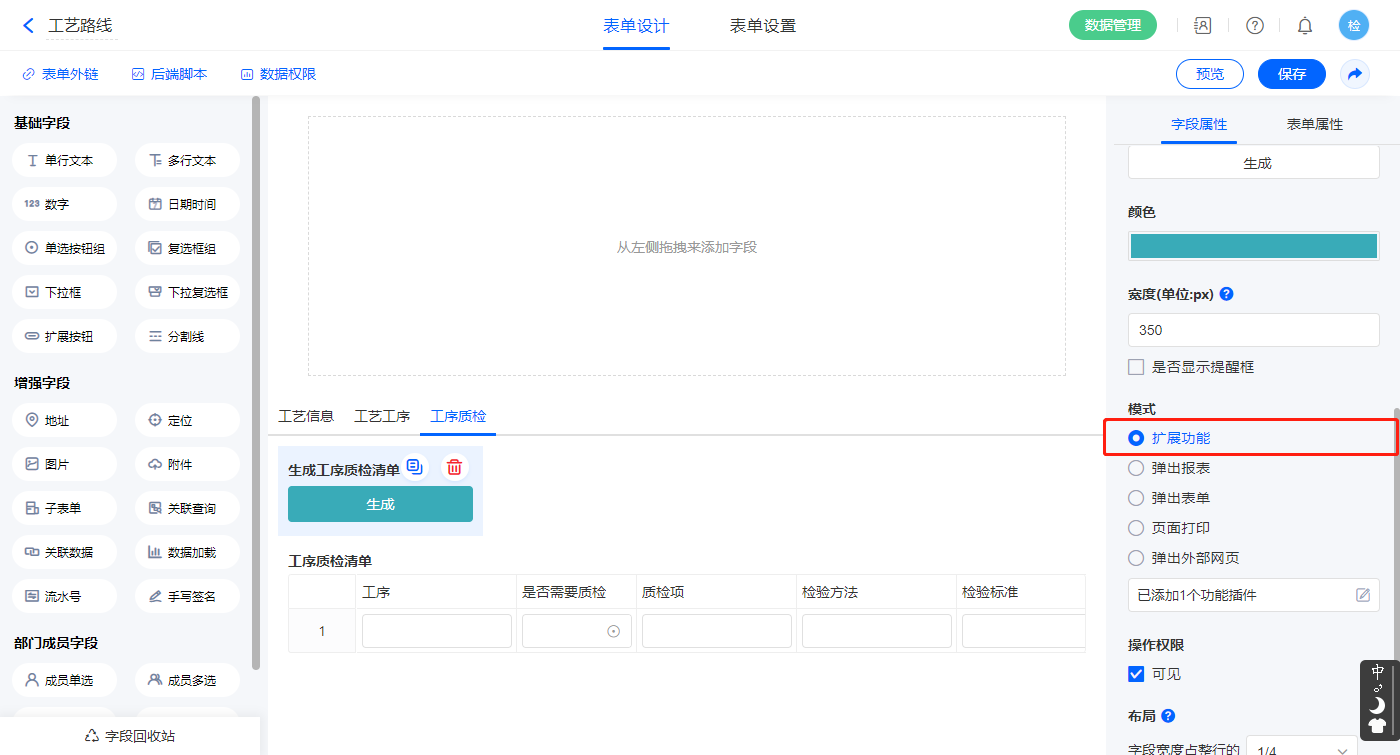Open the 是否需要质检 cell selector
This screenshot has height=755, width=1400.
tap(576, 631)
